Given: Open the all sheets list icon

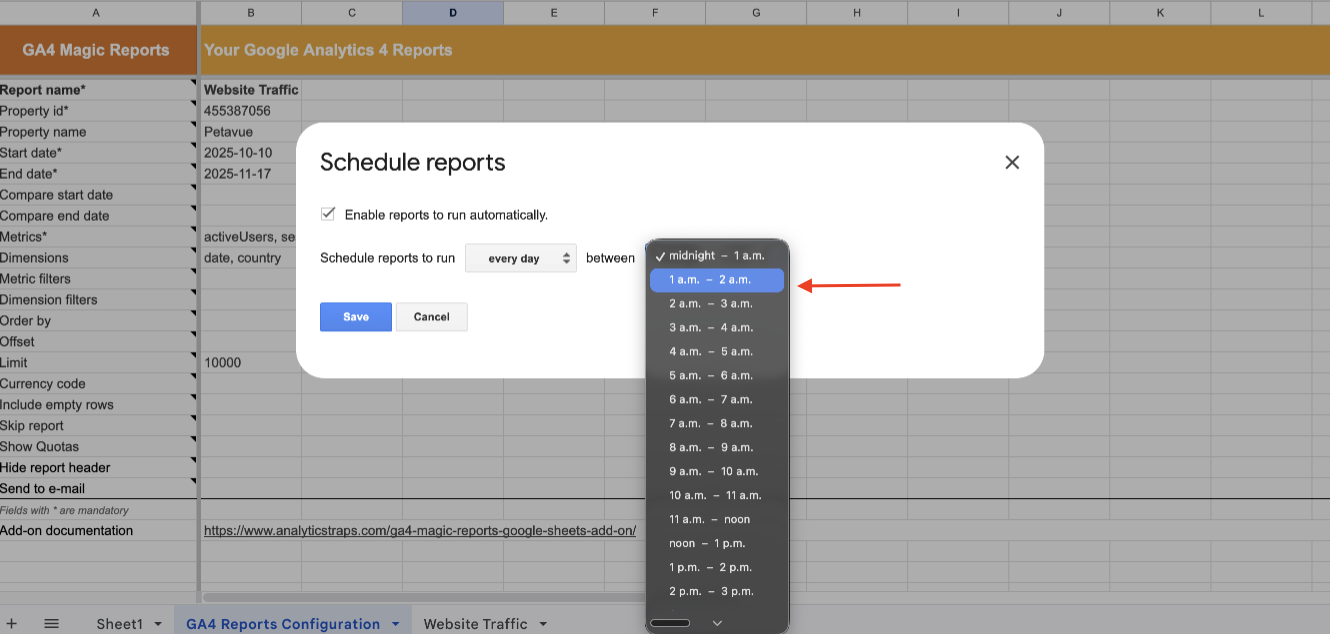Looking at the screenshot, I should (52, 624).
